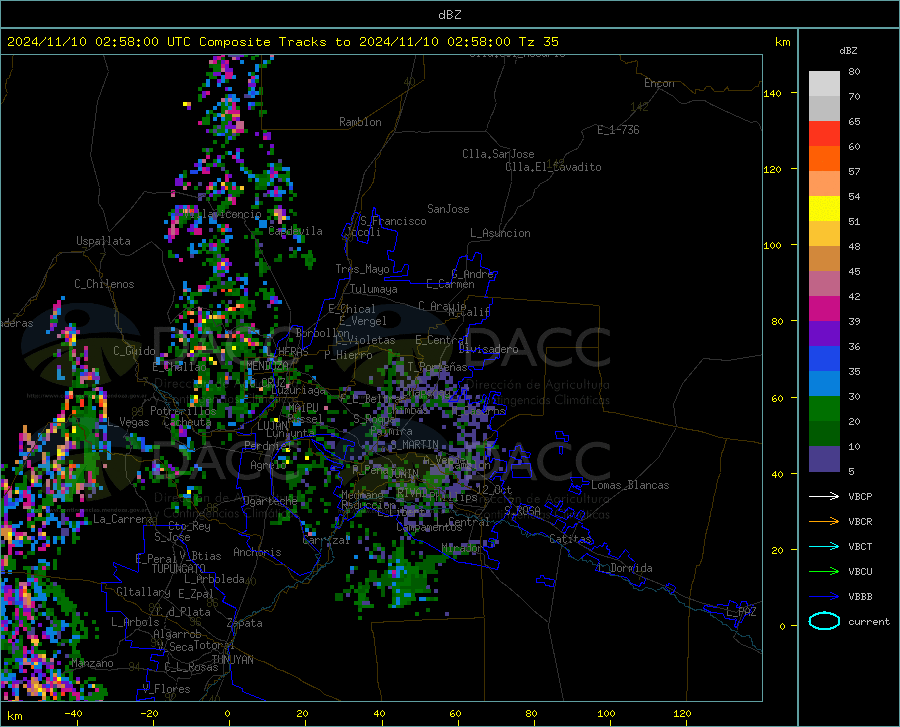900x727 pixels.
Task: Click the La_Carrera place label
Action: [123, 519]
